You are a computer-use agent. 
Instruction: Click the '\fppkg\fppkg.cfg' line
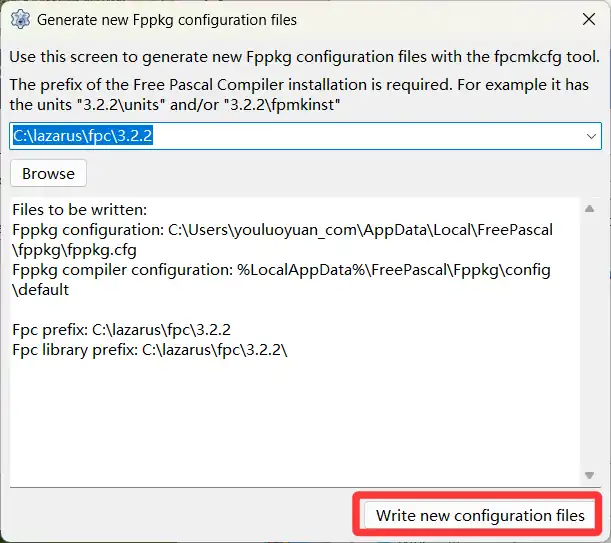[x=74, y=250]
